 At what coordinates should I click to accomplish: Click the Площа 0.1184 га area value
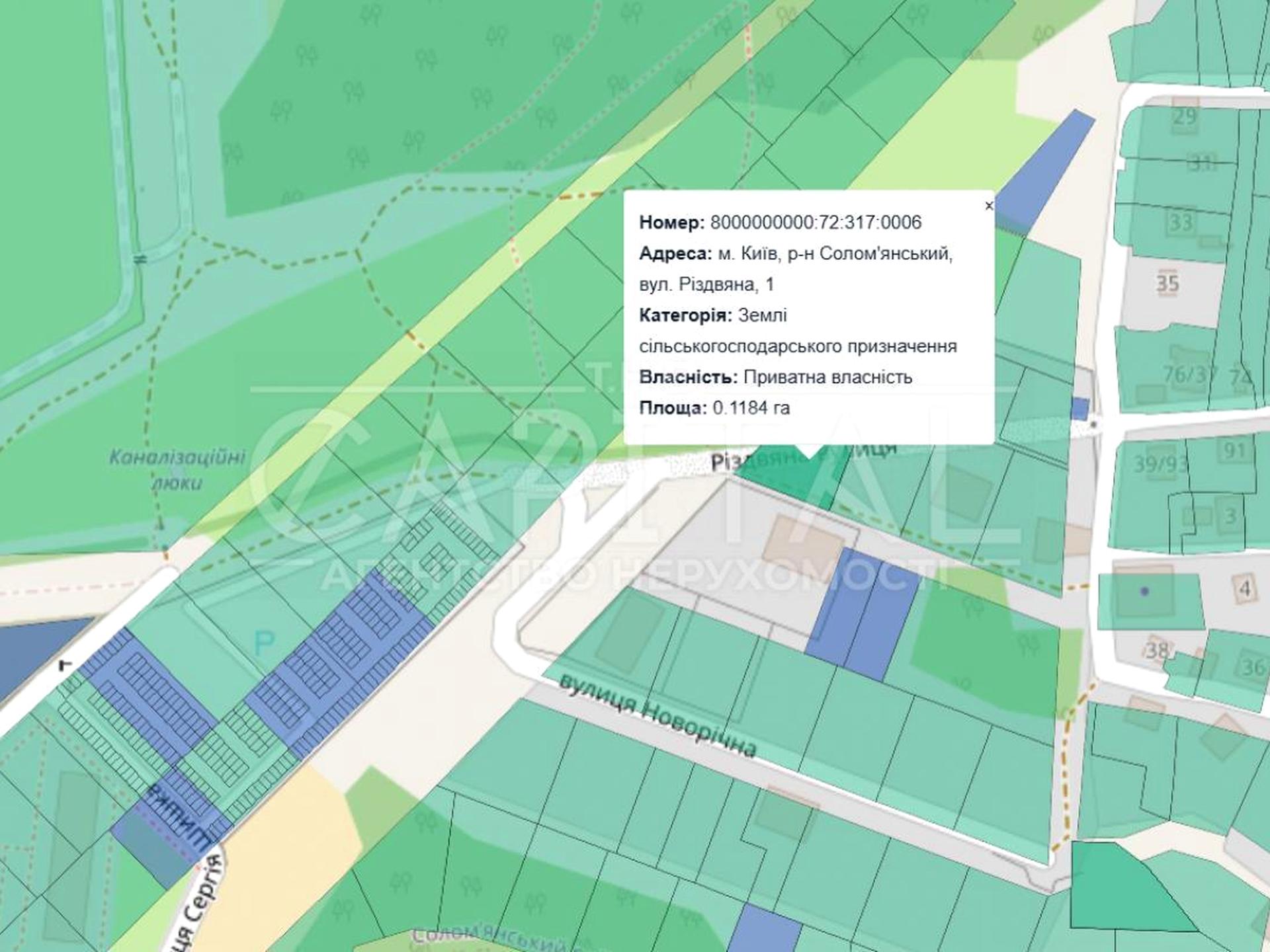(x=751, y=408)
